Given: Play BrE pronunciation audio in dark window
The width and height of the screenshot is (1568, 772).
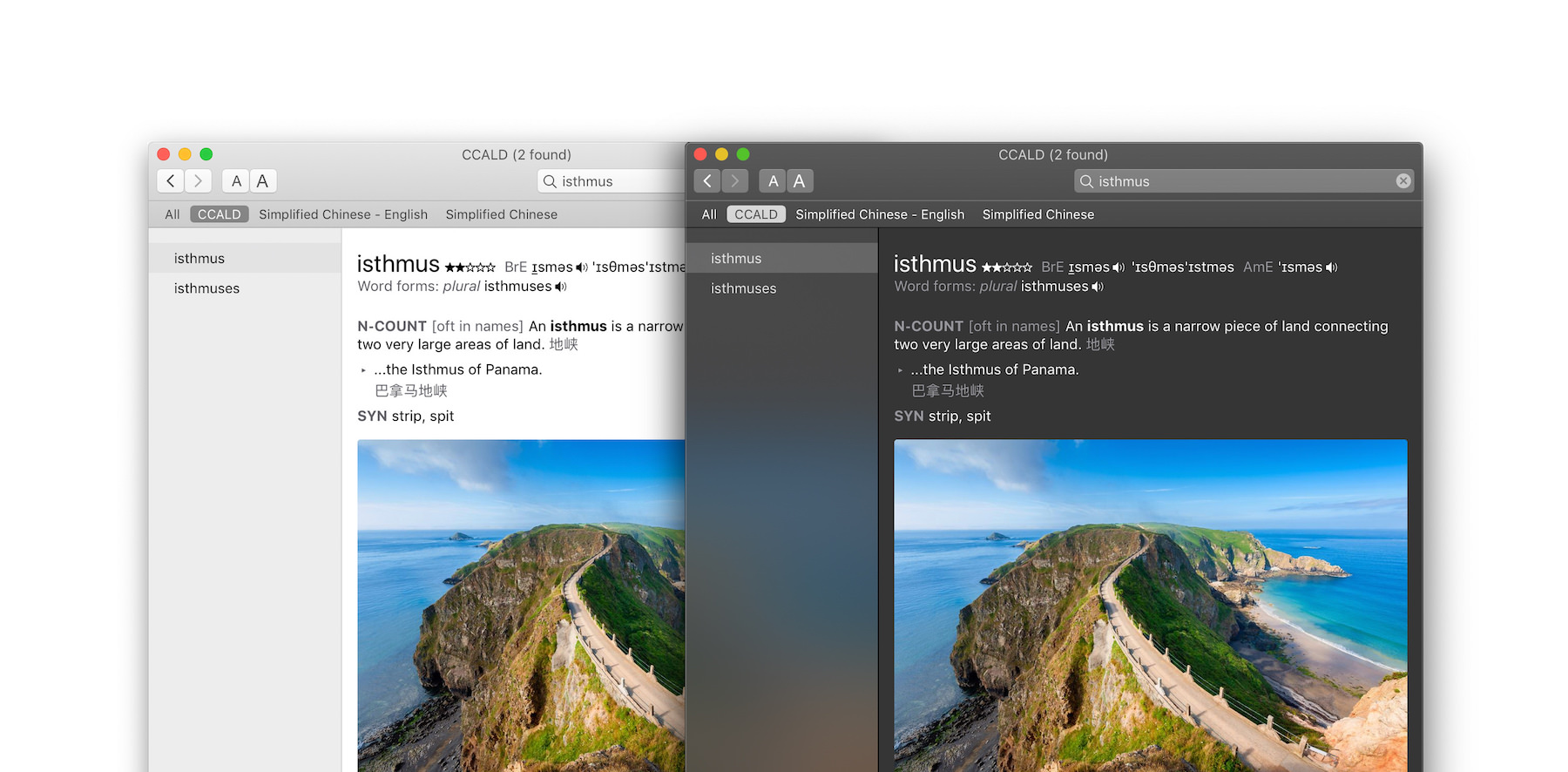Looking at the screenshot, I should (1119, 267).
